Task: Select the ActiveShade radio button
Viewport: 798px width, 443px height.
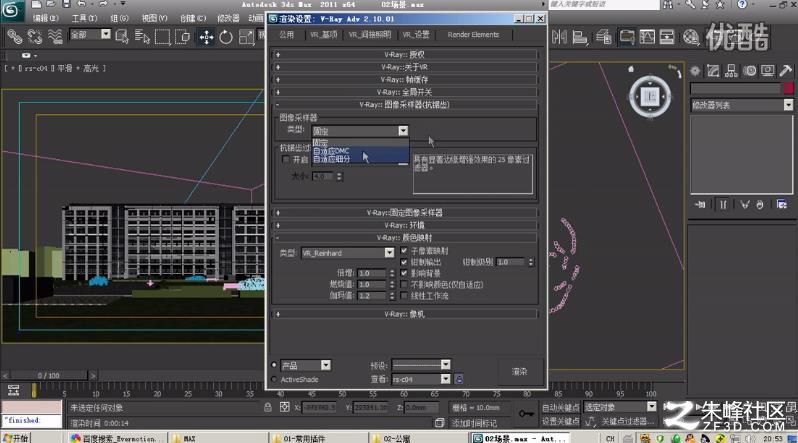Action: point(274,379)
